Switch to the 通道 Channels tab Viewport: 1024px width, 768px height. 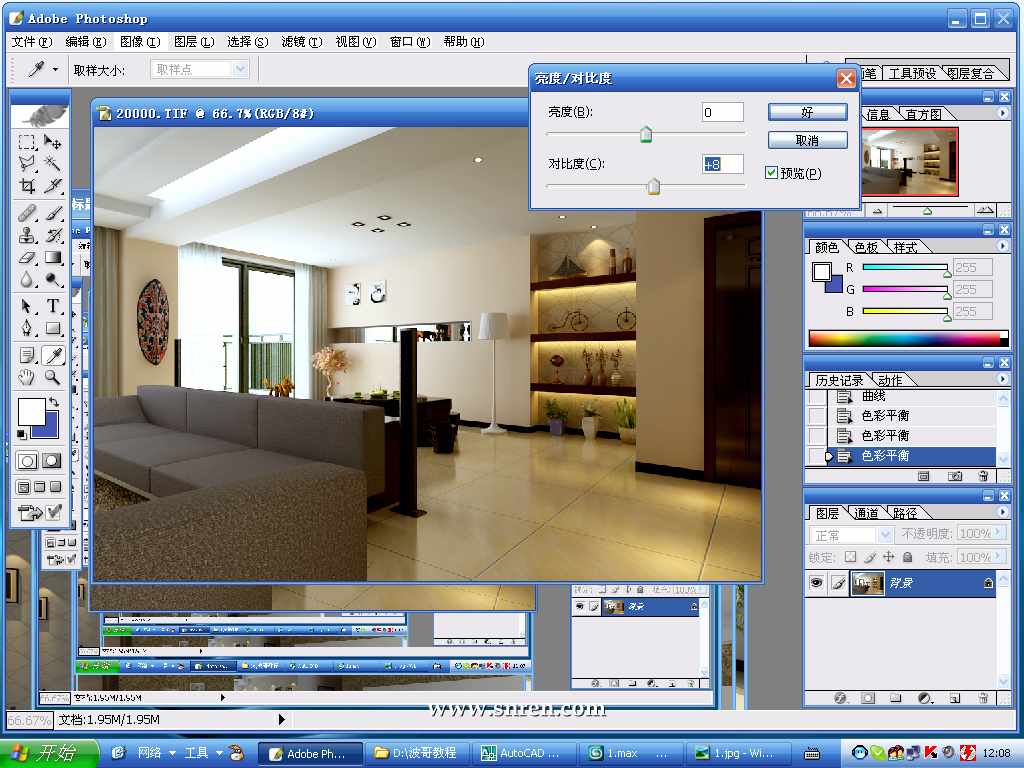coord(866,513)
